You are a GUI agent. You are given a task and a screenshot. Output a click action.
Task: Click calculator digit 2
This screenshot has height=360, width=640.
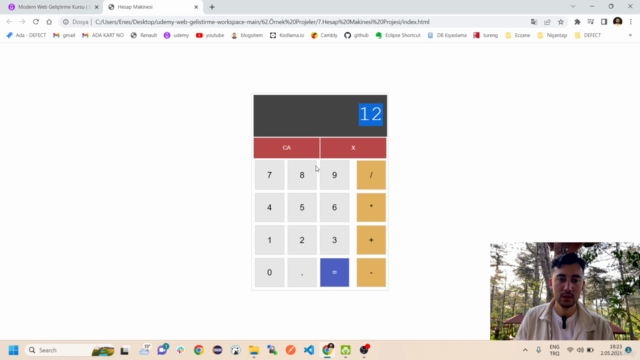point(302,240)
